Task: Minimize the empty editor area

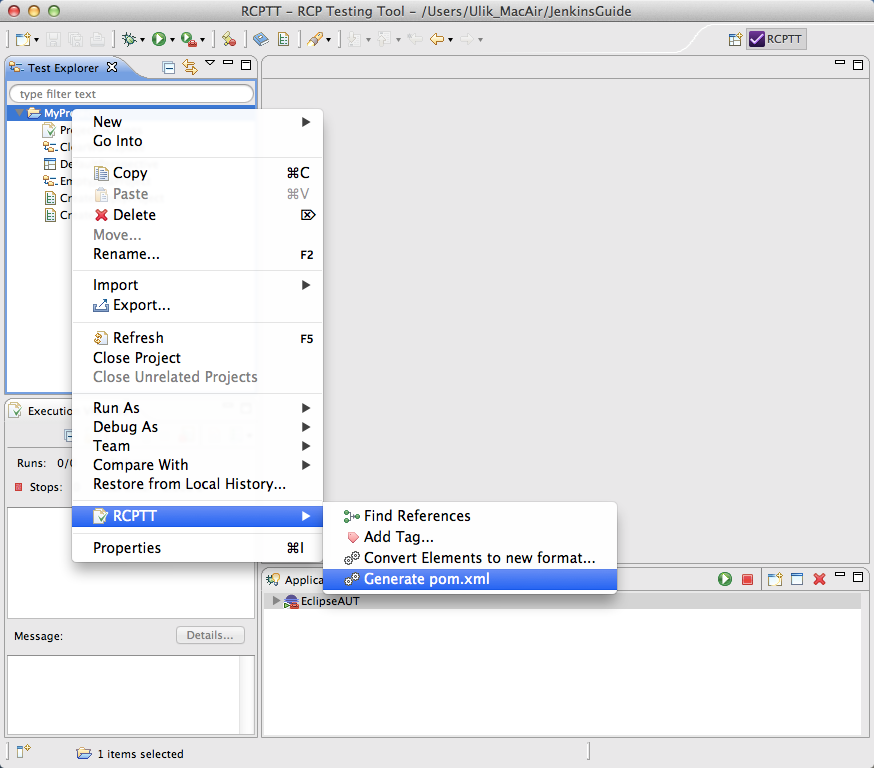Action: point(840,62)
